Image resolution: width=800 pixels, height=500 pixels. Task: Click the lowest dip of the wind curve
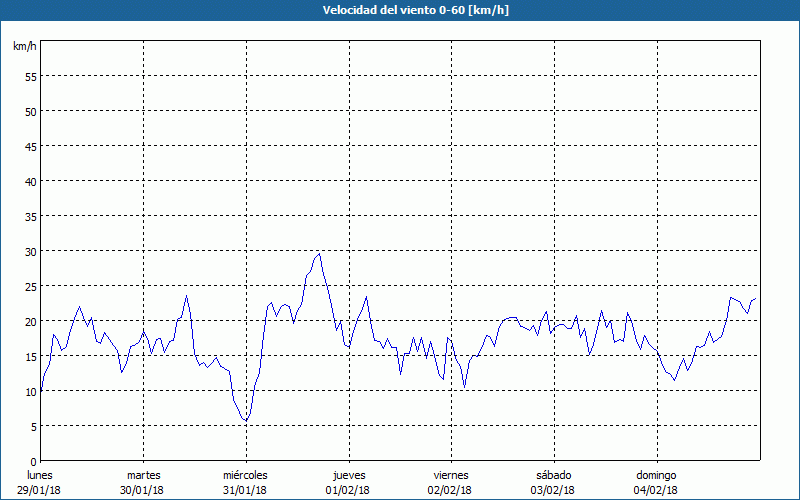tap(245, 420)
